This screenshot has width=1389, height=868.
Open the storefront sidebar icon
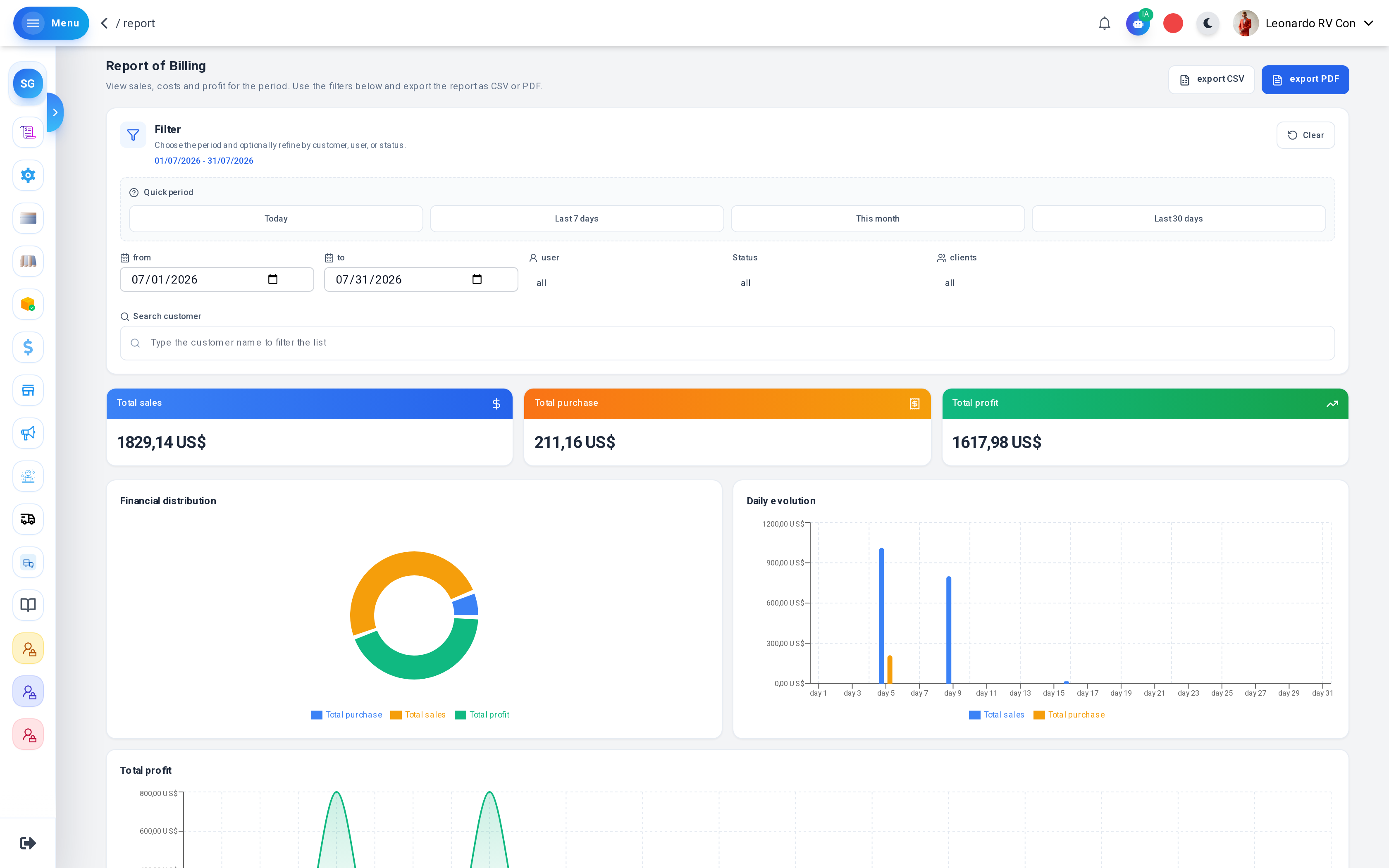tap(28, 390)
